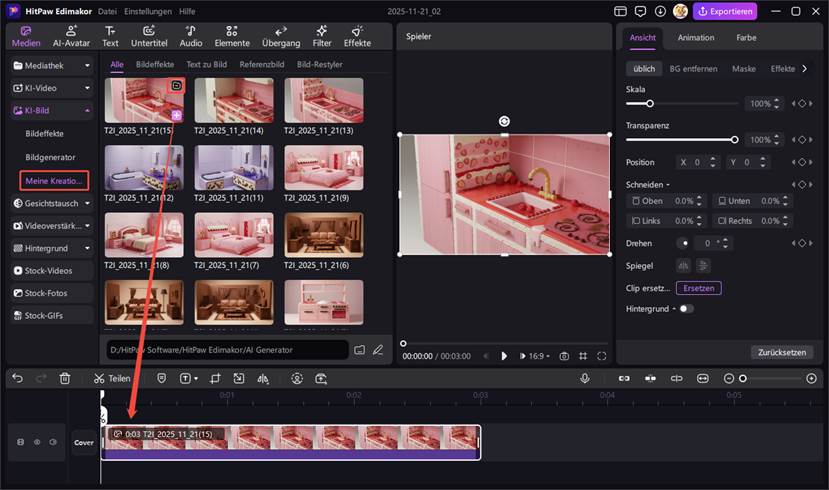Viewport: 829px width, 490px height.
Task: Open the Effekte tool in top toolbar
Action: click(x=357, y=37)
